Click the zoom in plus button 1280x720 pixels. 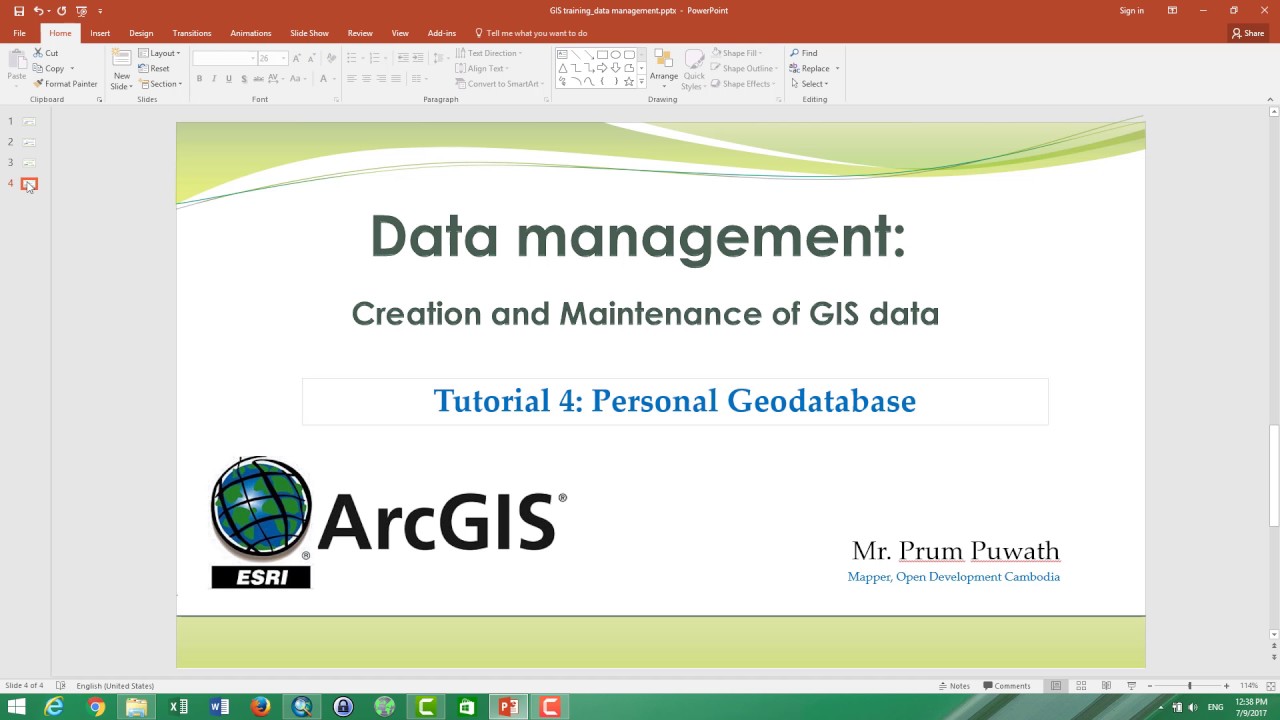(x=1226, y=686)
